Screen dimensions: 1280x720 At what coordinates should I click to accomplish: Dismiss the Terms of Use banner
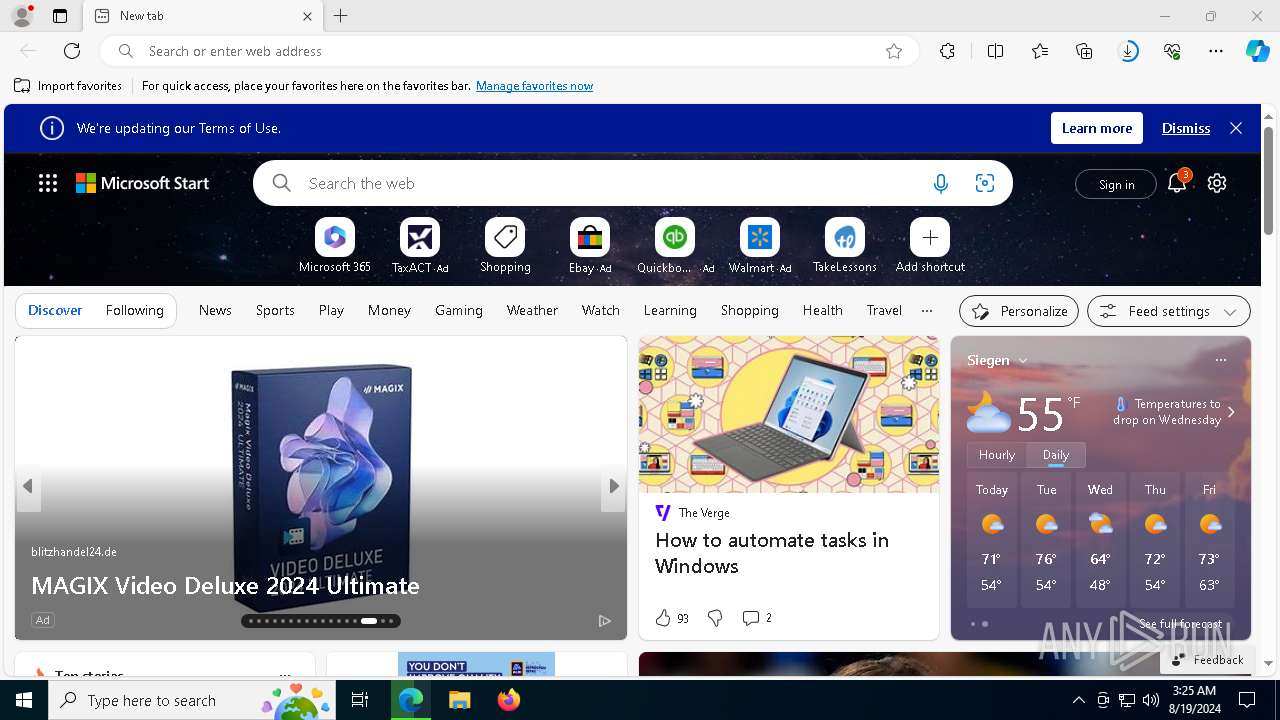1186,128
